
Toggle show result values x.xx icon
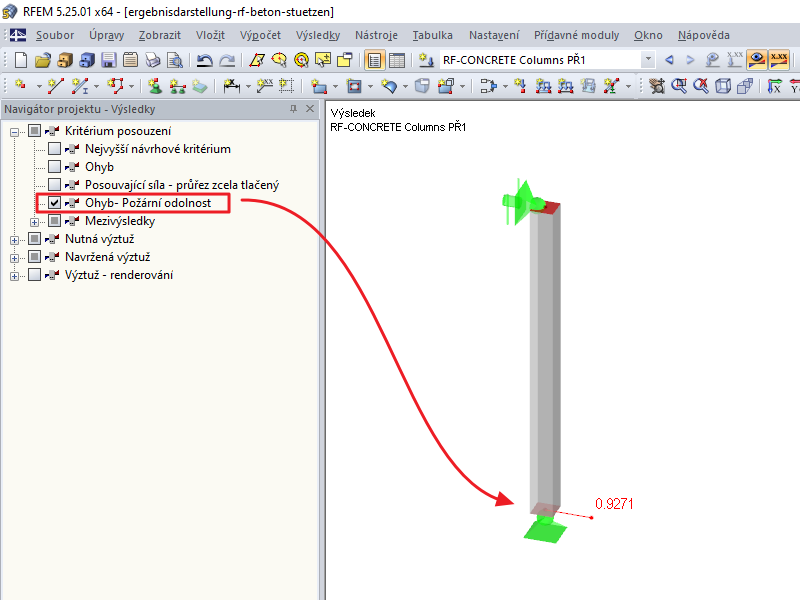tap(779, 60)
